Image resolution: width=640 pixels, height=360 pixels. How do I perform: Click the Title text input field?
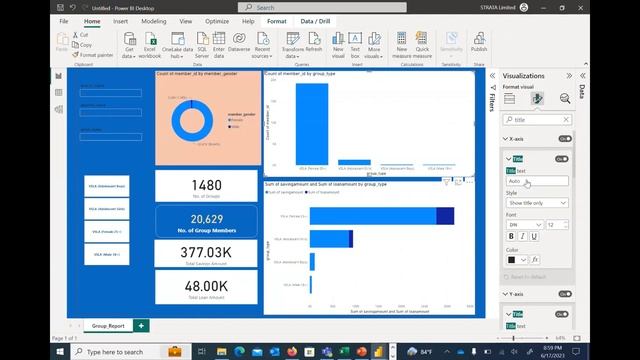tap(537, 181)
